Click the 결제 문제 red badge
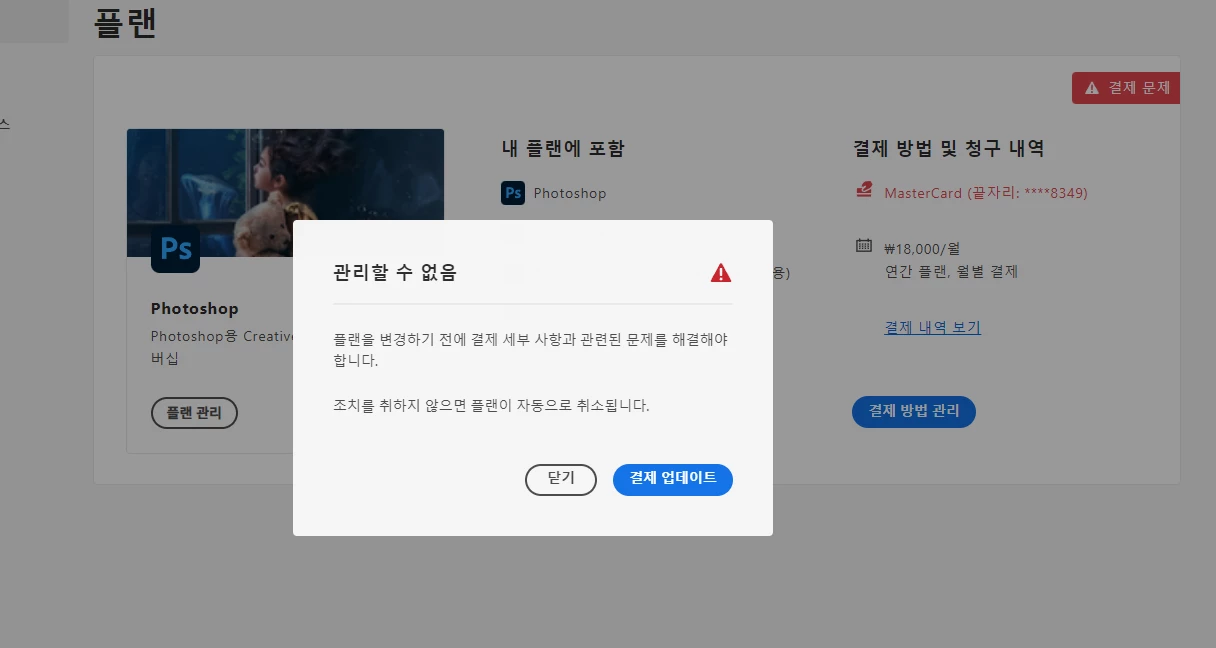Viewport: 1216px width, 648px height. (1126, 88)
